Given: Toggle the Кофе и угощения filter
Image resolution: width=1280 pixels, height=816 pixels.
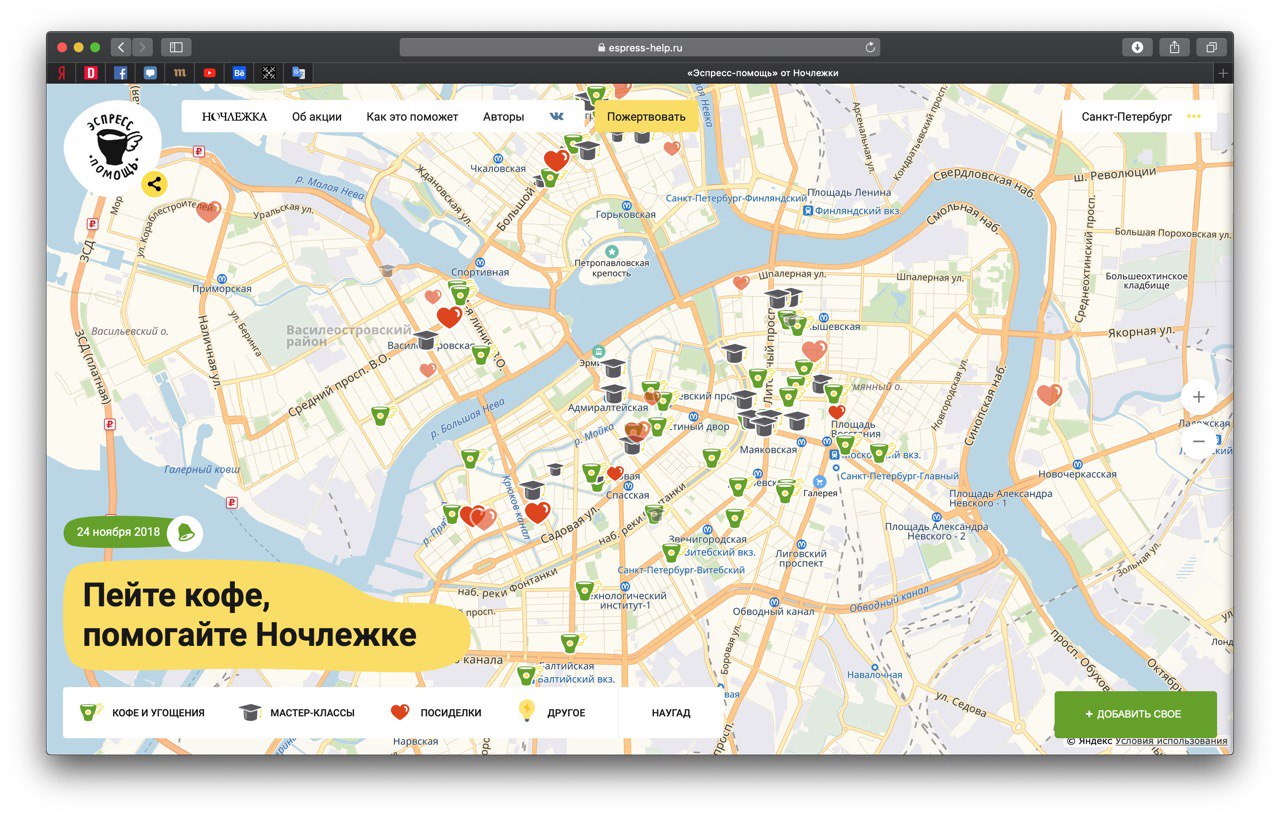Looking at the screenshot, I should [x=142, y=713].
